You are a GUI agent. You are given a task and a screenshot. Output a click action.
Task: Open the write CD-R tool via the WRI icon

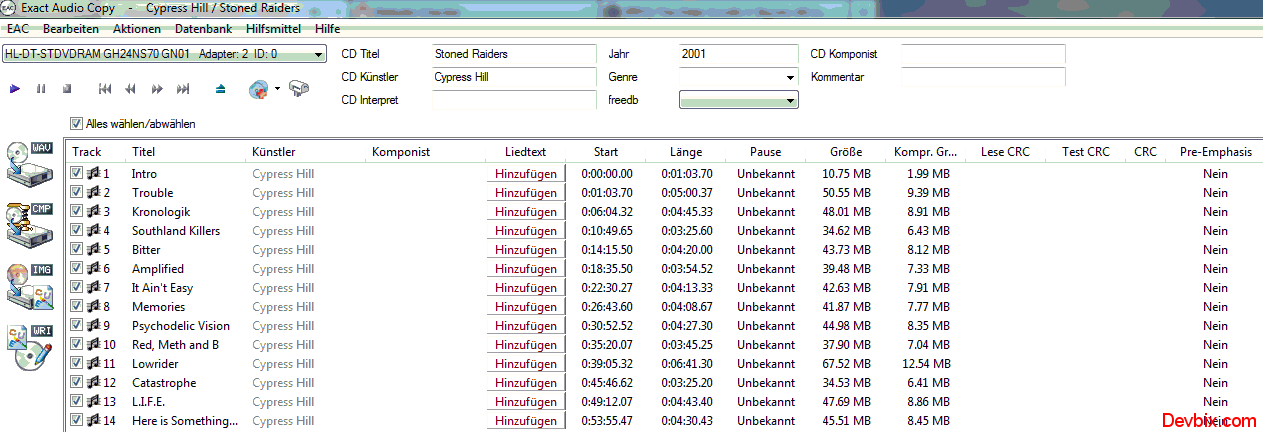tap(29, 349)
